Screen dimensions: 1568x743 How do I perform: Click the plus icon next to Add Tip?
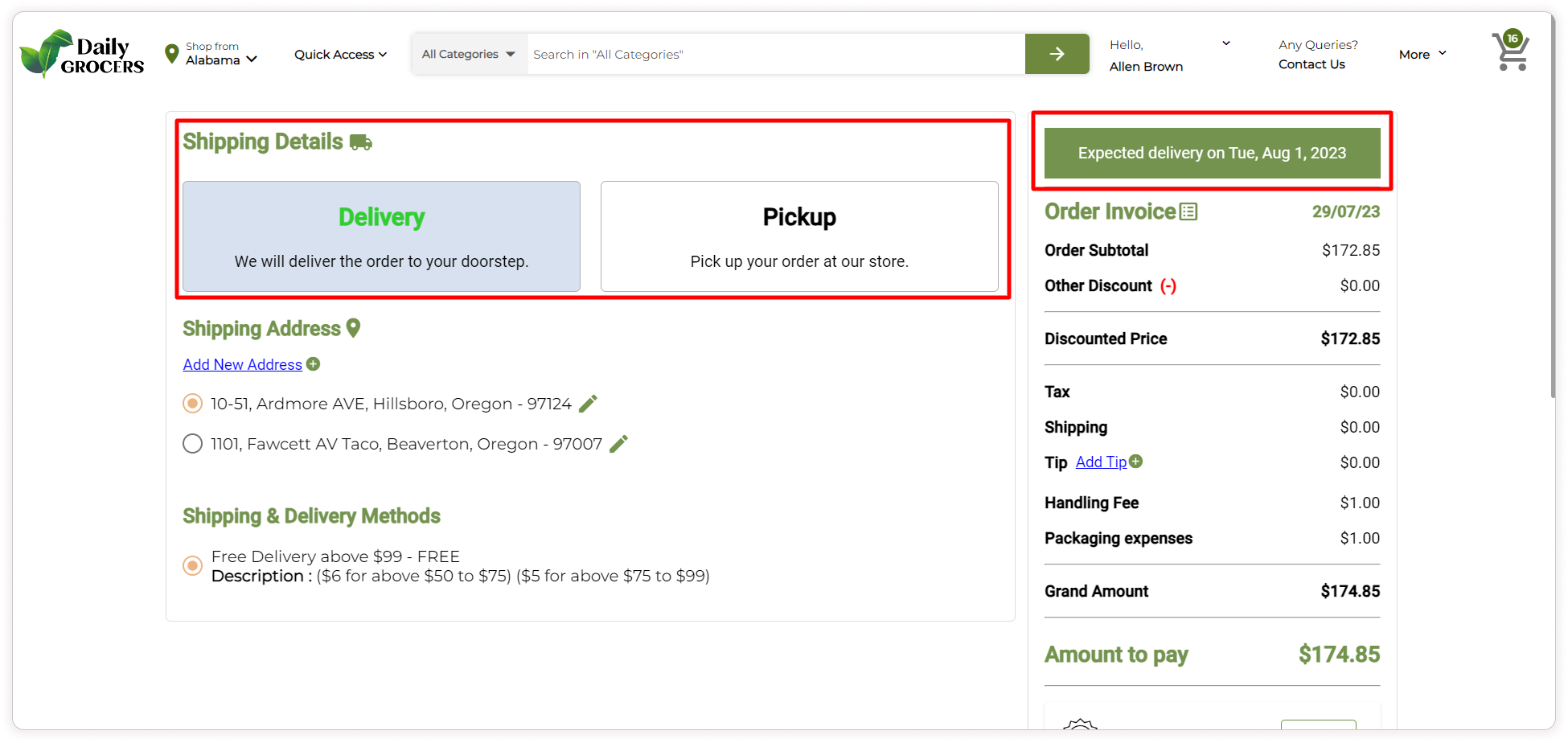click(1135, 462)
